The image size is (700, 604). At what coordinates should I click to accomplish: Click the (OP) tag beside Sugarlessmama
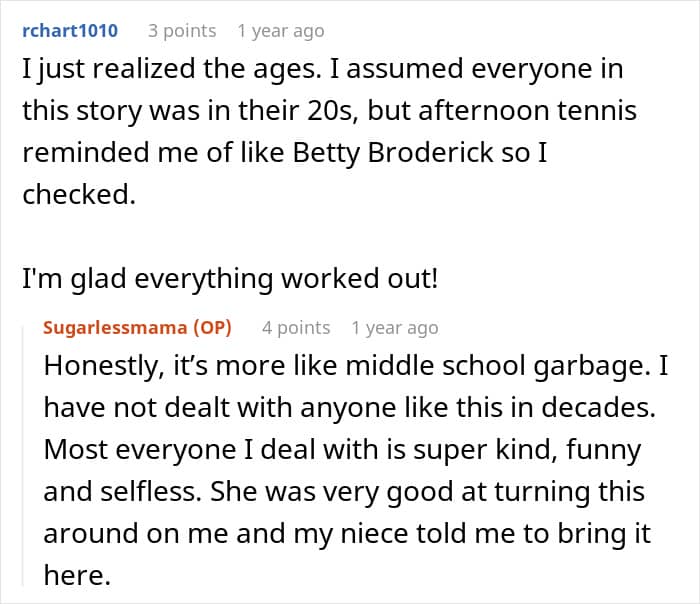tap(214, 328)
